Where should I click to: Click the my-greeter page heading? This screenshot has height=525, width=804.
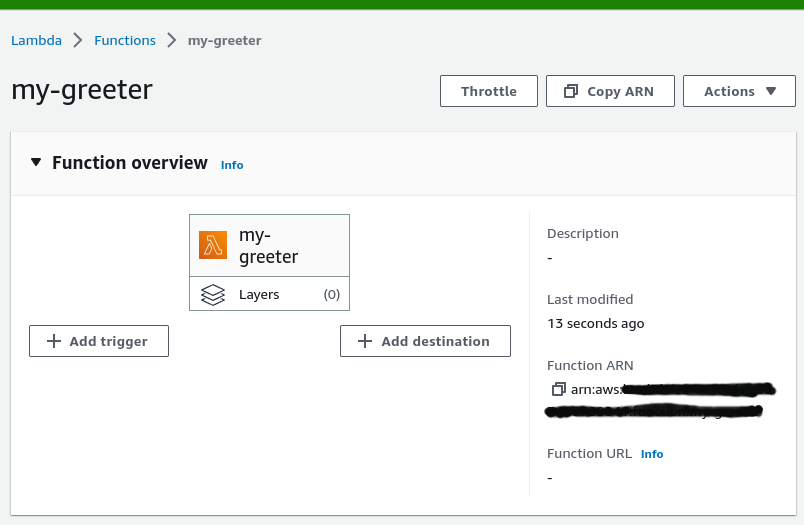[x=82, y=90]
